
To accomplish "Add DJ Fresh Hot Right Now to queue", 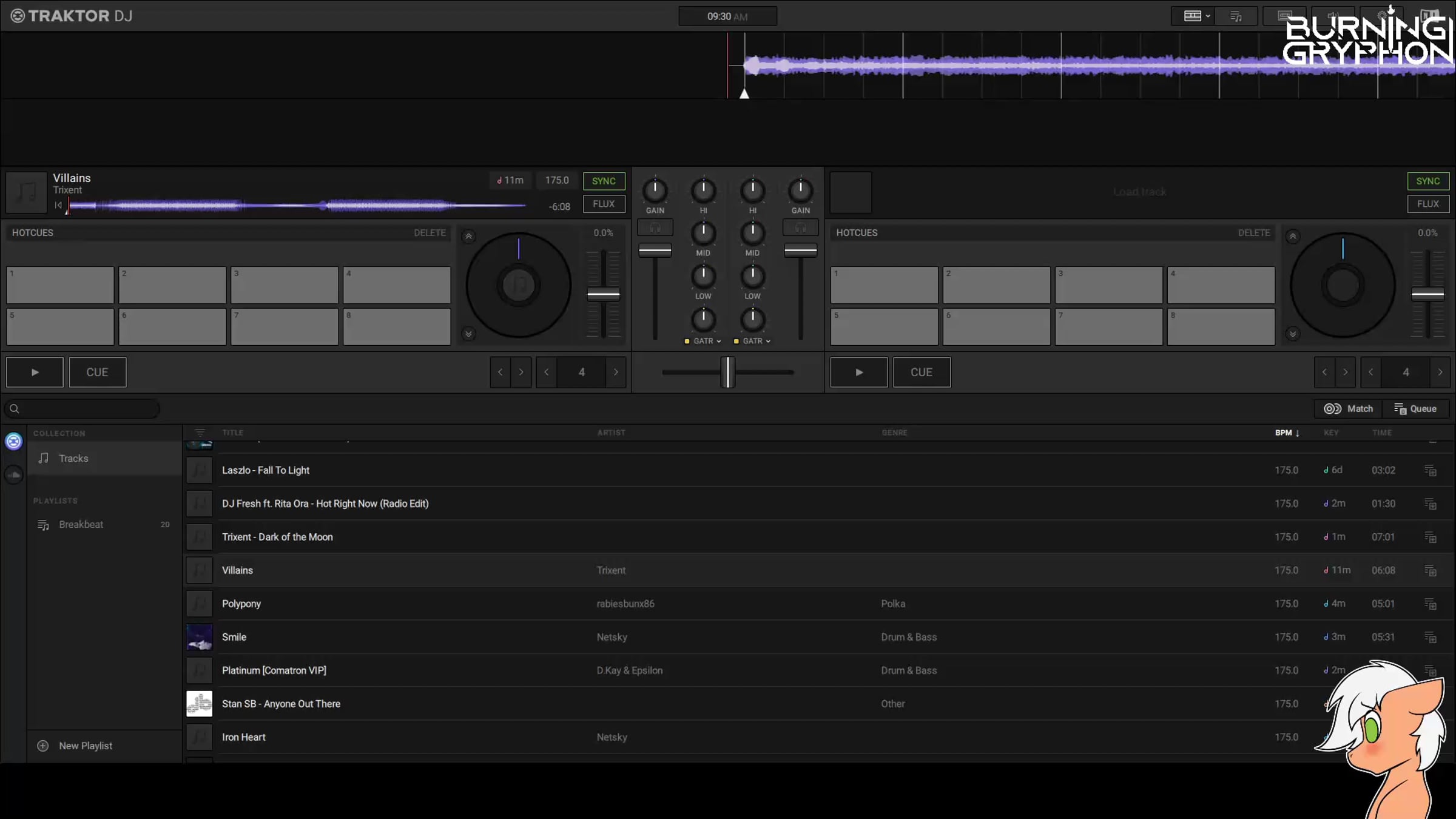I will [1431, 504].
